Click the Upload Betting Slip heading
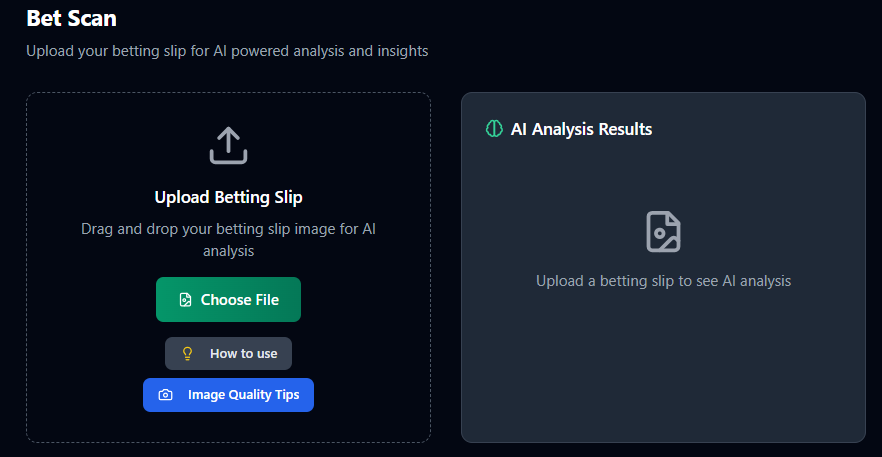The height and width of the screenshot is (457, 882). [228, 197]
